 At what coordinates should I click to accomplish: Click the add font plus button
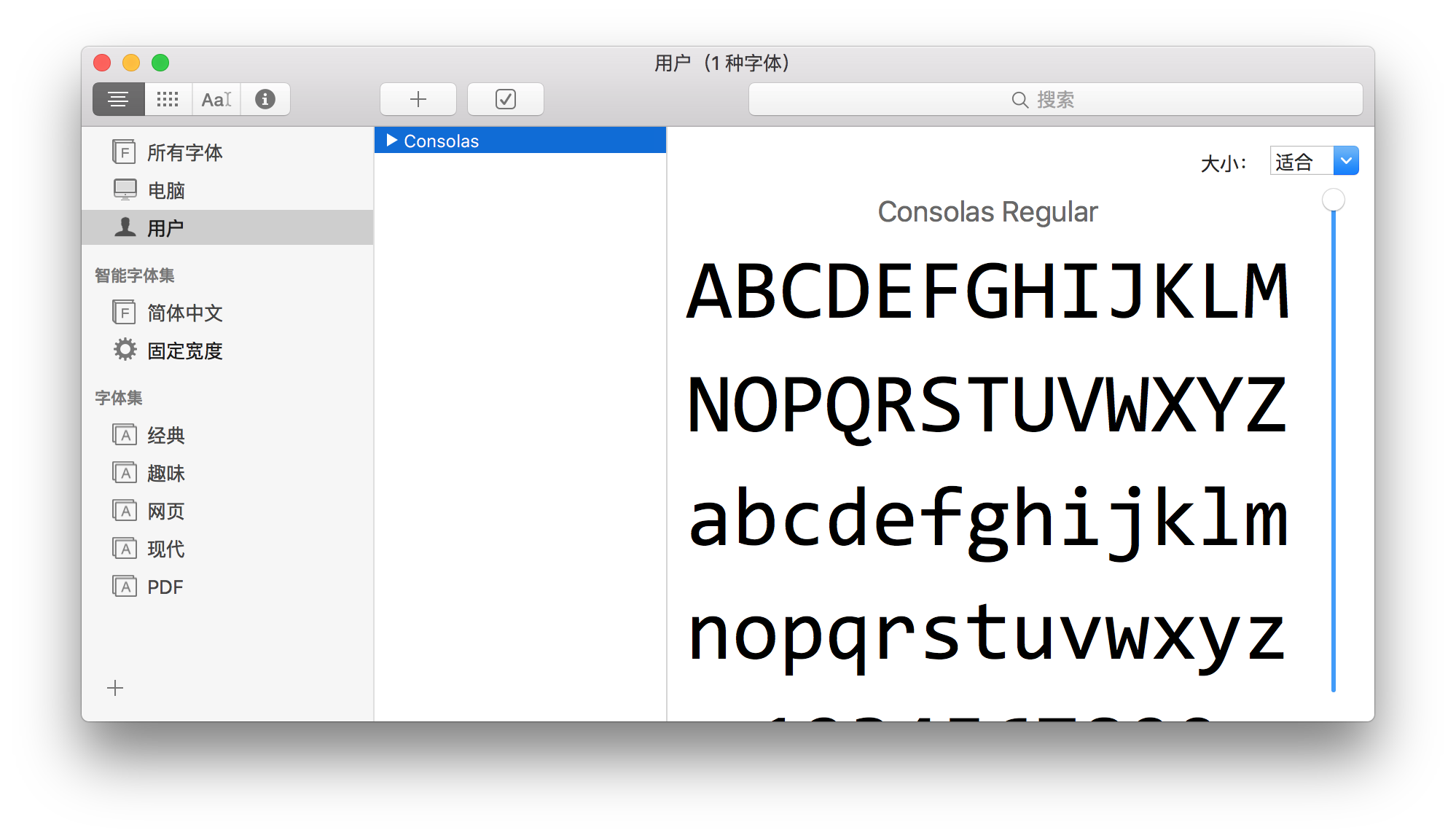[x=418, y=99]
